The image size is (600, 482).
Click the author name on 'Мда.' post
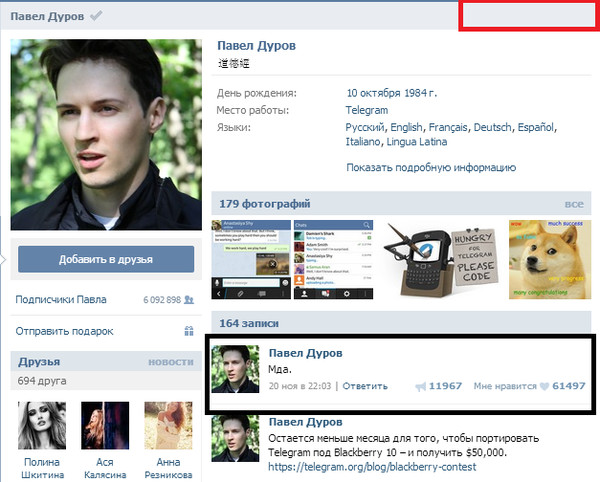tap(305, 353)
